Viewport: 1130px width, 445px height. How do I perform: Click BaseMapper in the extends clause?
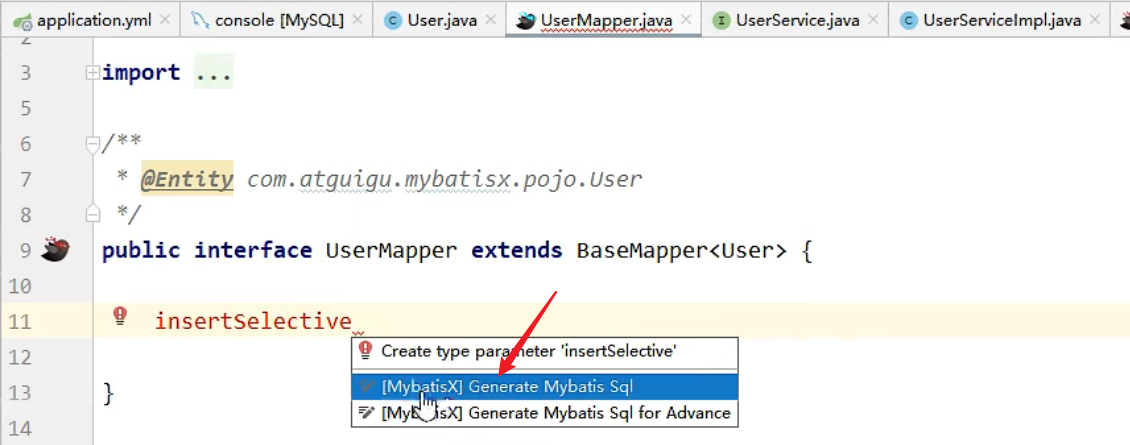pos(644,250)
